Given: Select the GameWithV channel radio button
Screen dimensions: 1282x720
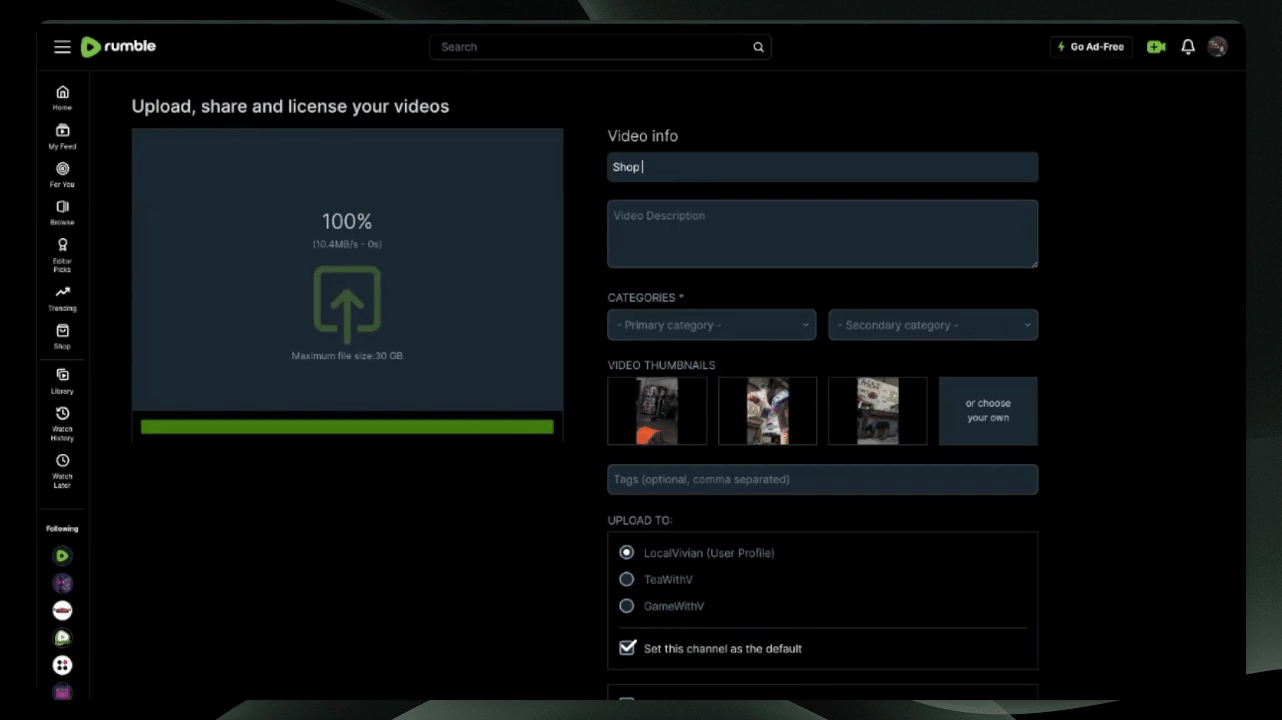Looking at the screenshot, I should (x=627, y=606).
